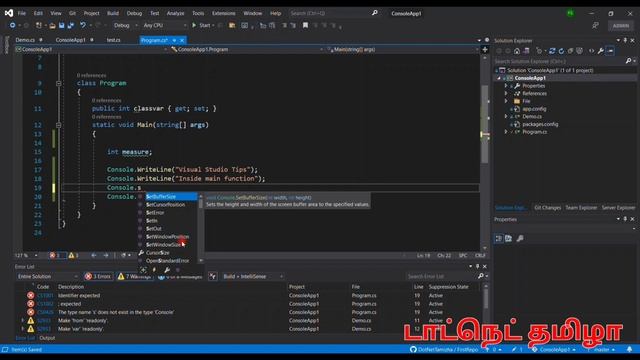Viewport: 640px width, 360px height.
Task: Collapse the Main method code block
Action: click(59, 125)
